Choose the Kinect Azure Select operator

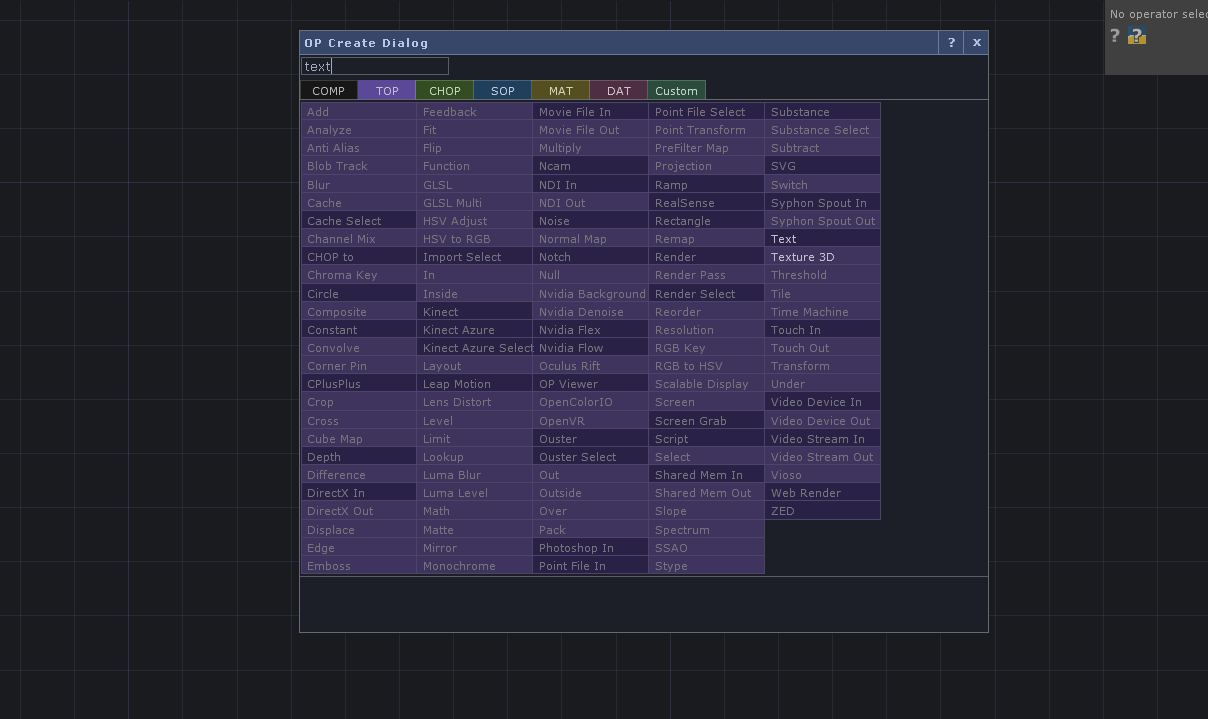click(475, 348)
